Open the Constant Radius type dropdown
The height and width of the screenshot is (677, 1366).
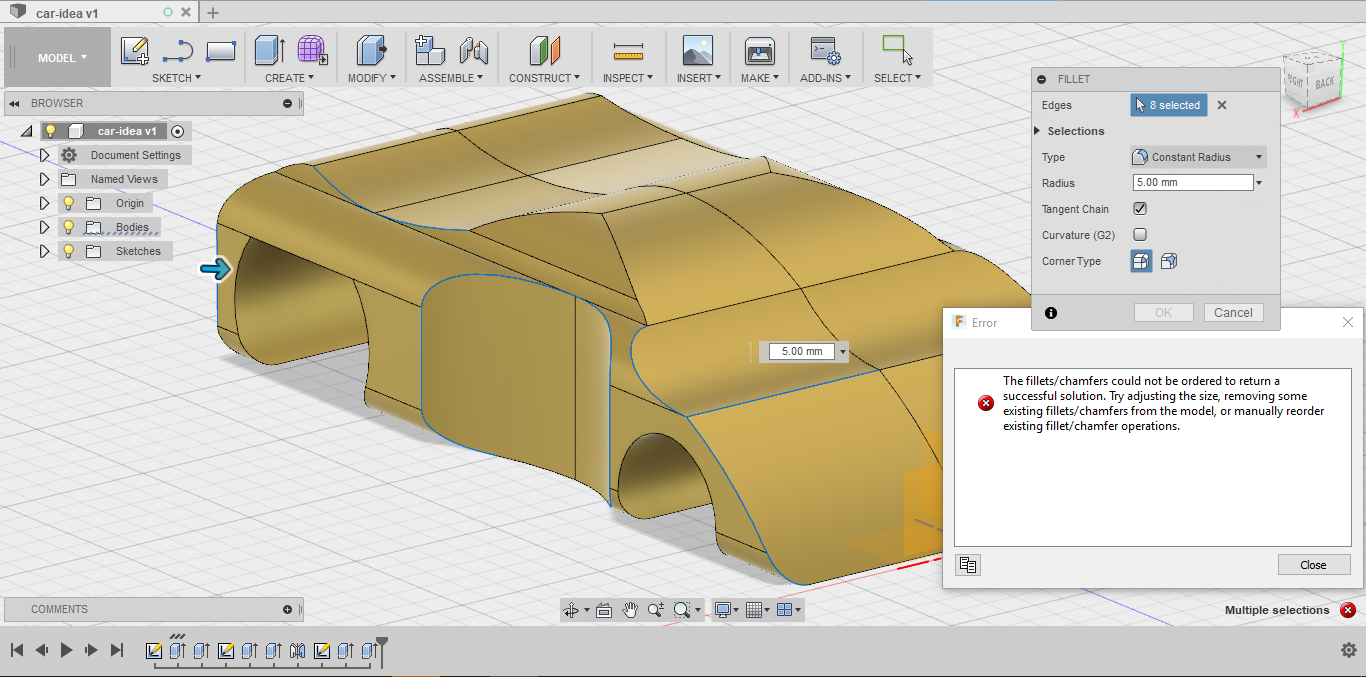pyautogui.click(x=1198, y=157)
